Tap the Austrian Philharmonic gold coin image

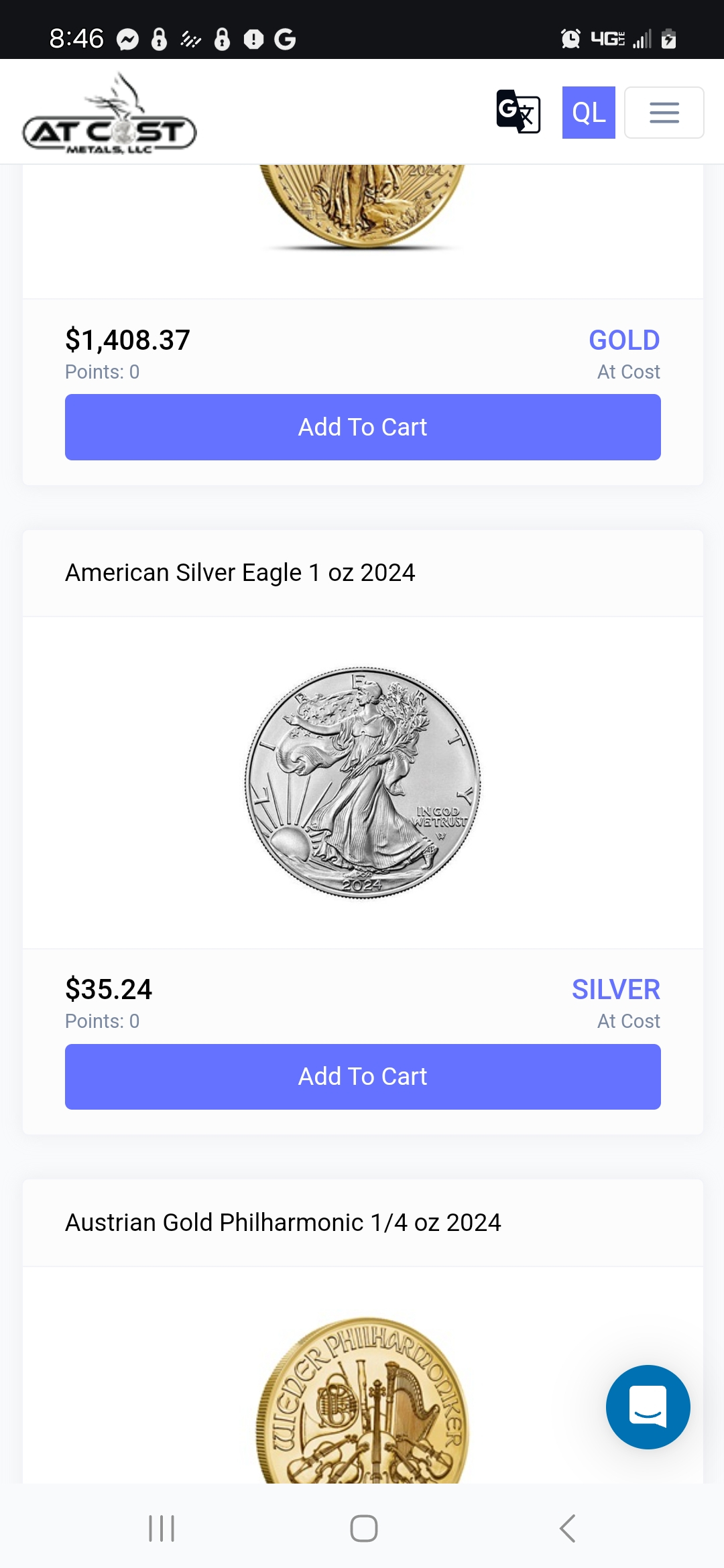click(x=363, y=1400)
